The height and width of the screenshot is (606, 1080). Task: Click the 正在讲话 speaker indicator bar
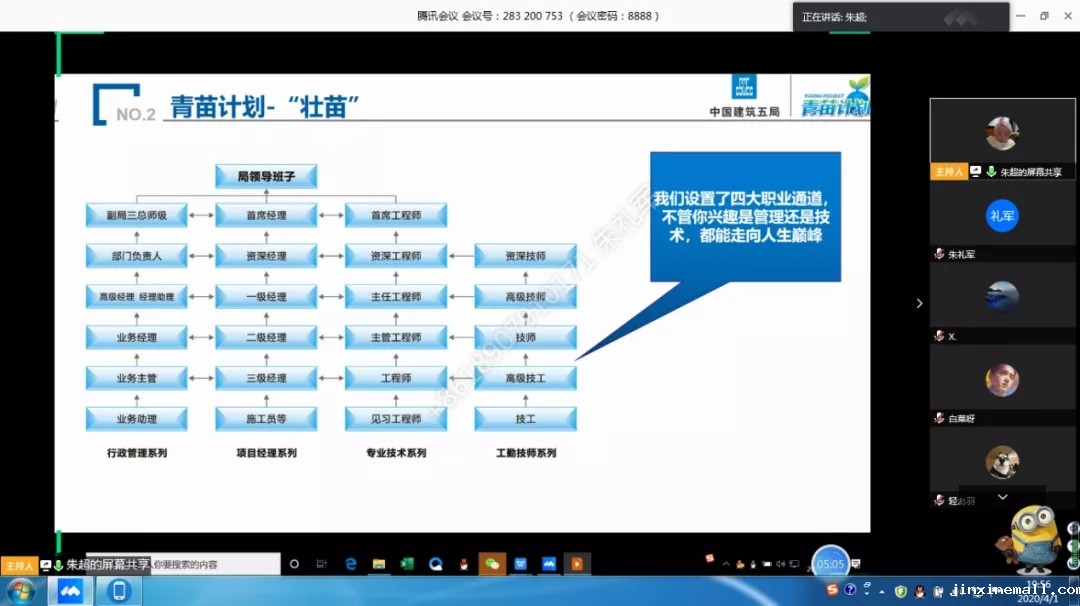[x=900, y=17]
